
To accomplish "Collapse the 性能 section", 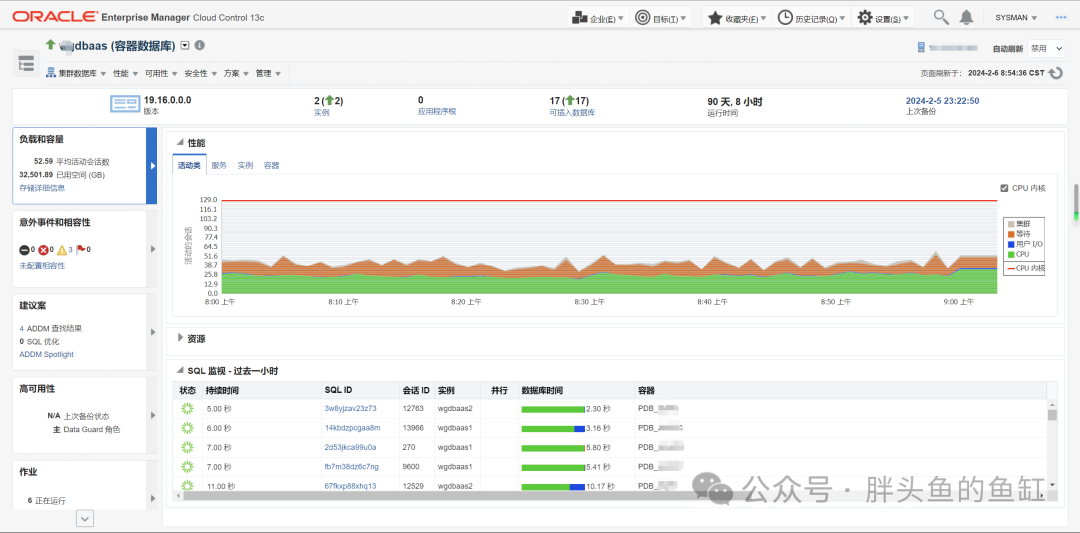I will (x=180, y=142).
